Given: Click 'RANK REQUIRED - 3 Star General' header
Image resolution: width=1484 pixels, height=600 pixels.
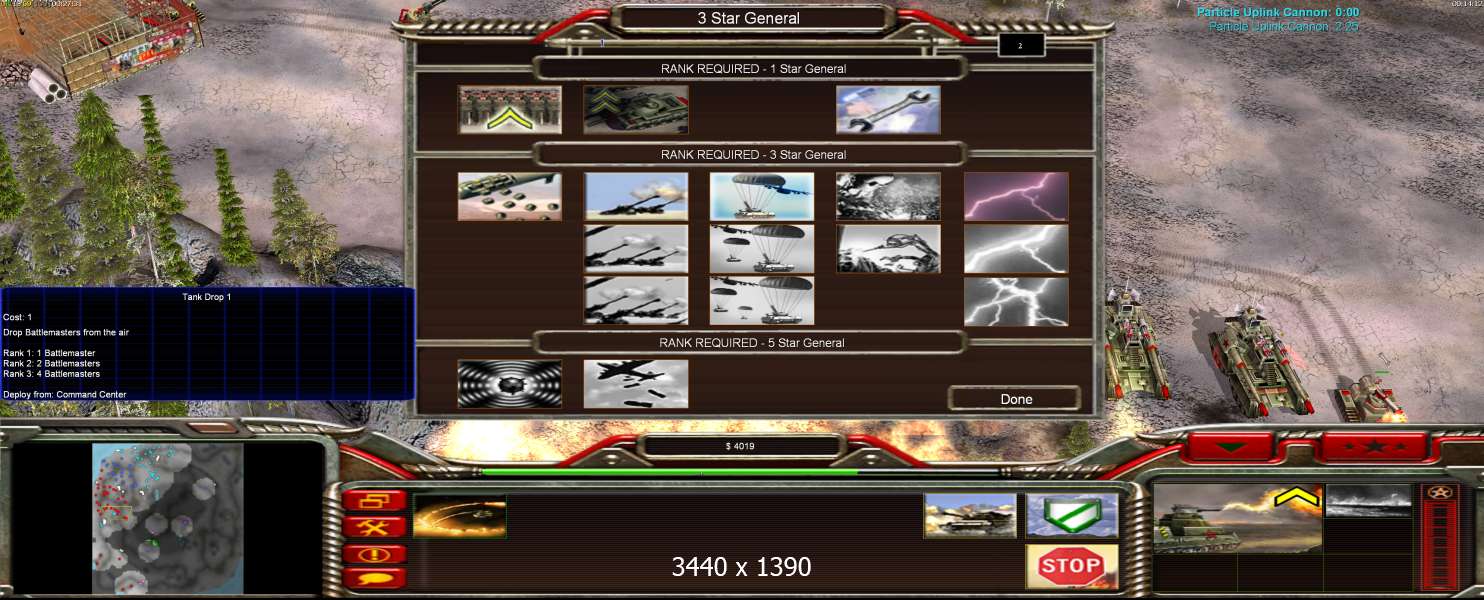Looking at the screenshot, I should (x=753, y=155).
